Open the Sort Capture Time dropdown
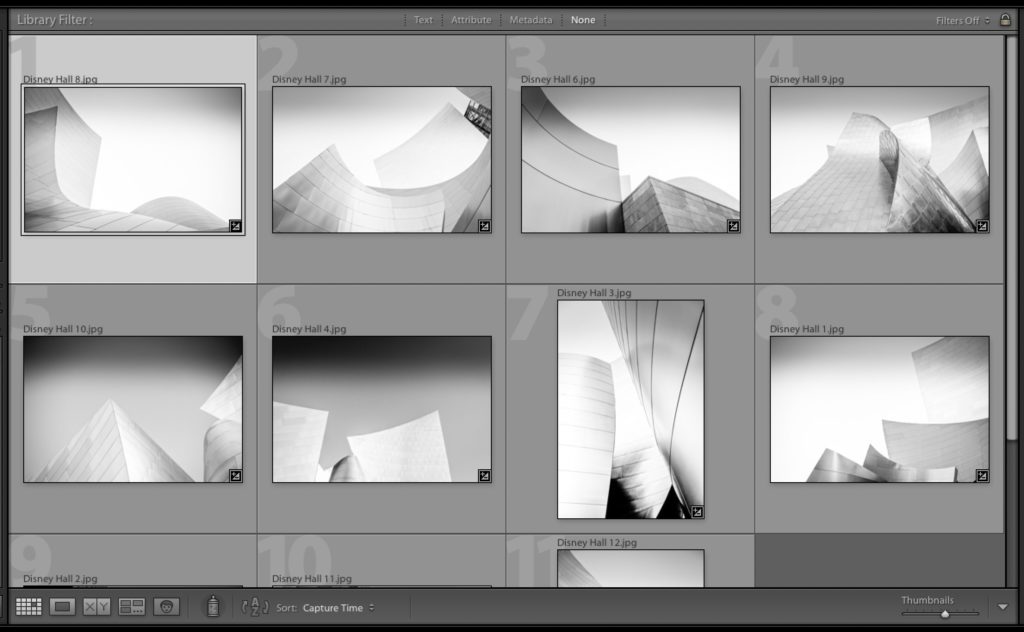Viewport: 1024px width, 632px height. 338,608
